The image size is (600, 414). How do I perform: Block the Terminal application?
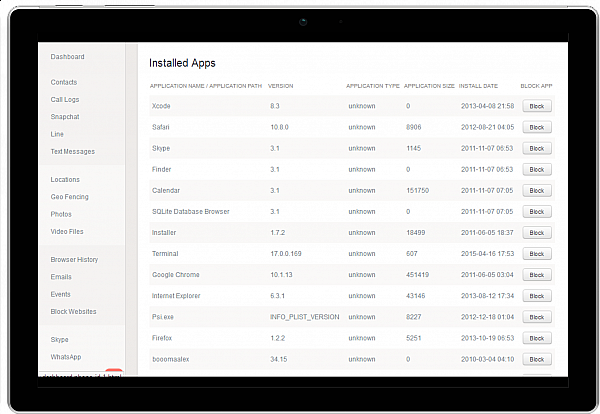(536, 254)
